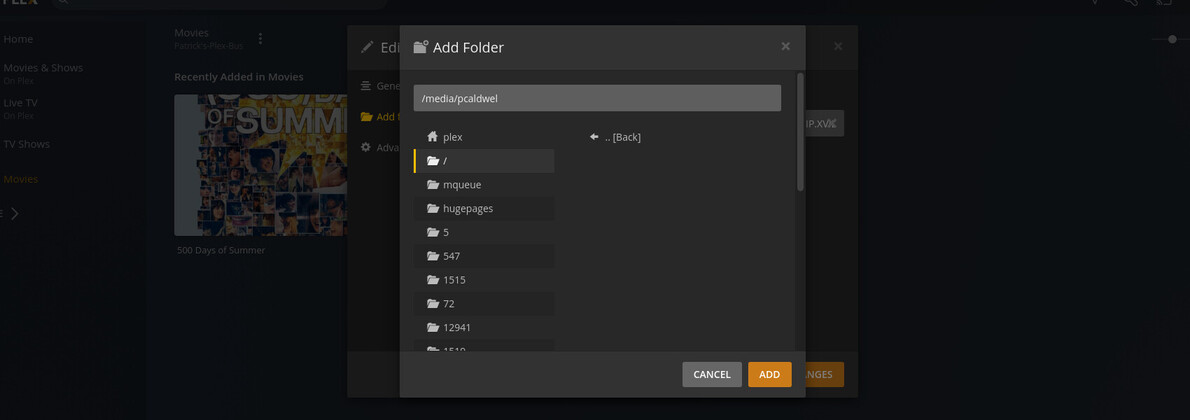
Task: Close the Add Folder dialog
Action: tap(786, 46)
